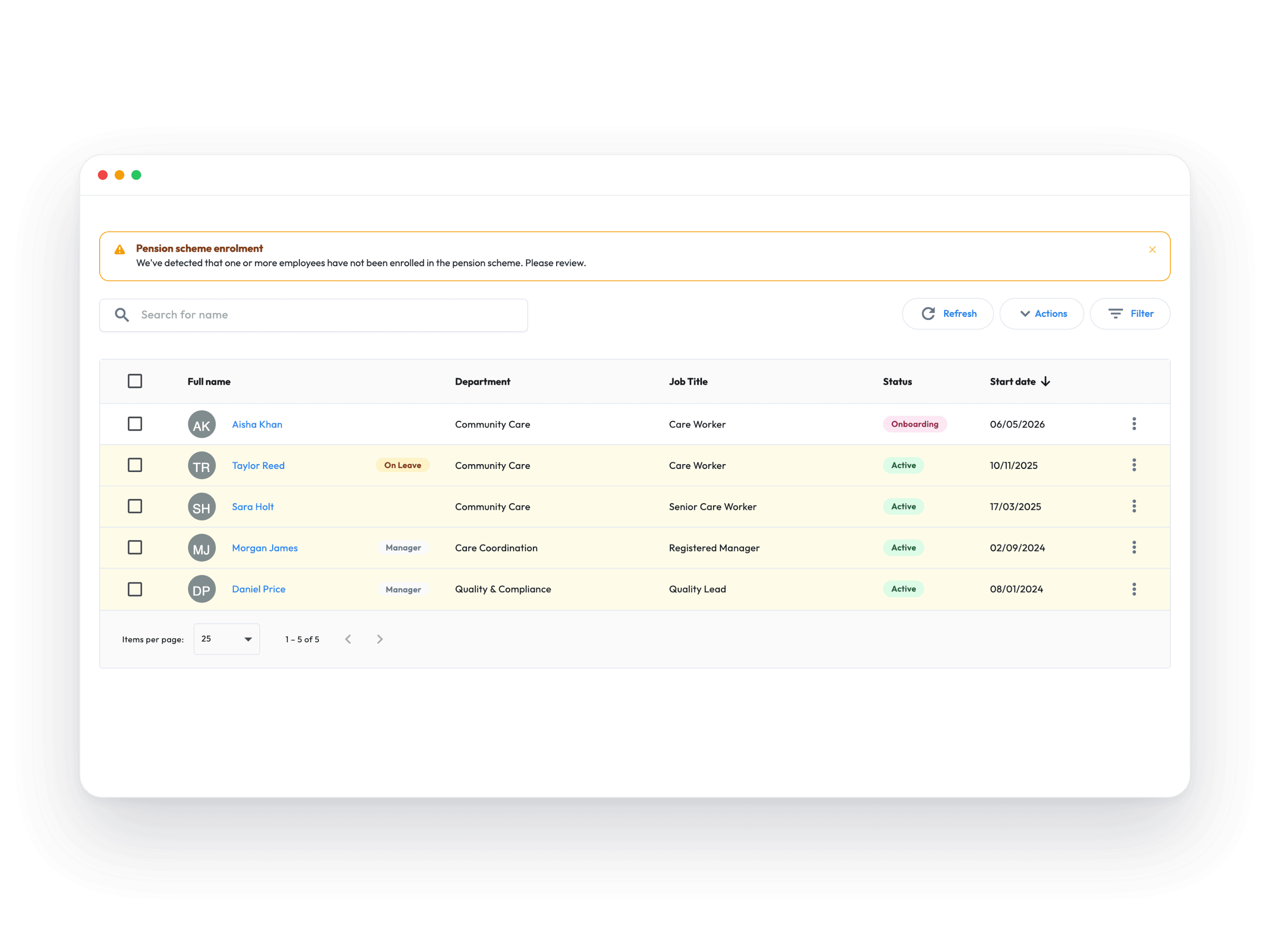
Task: Click the On Leave badge
Action: [403, 465]
